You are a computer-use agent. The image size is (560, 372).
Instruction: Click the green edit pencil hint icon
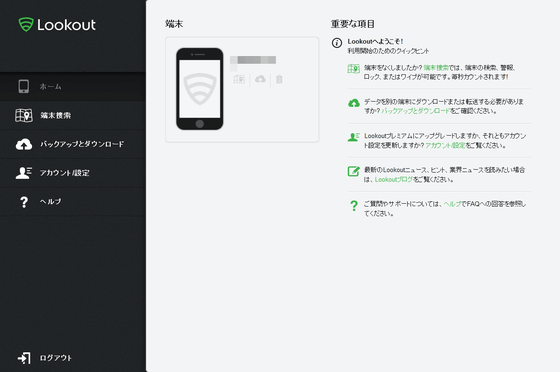tap(354, 171)
